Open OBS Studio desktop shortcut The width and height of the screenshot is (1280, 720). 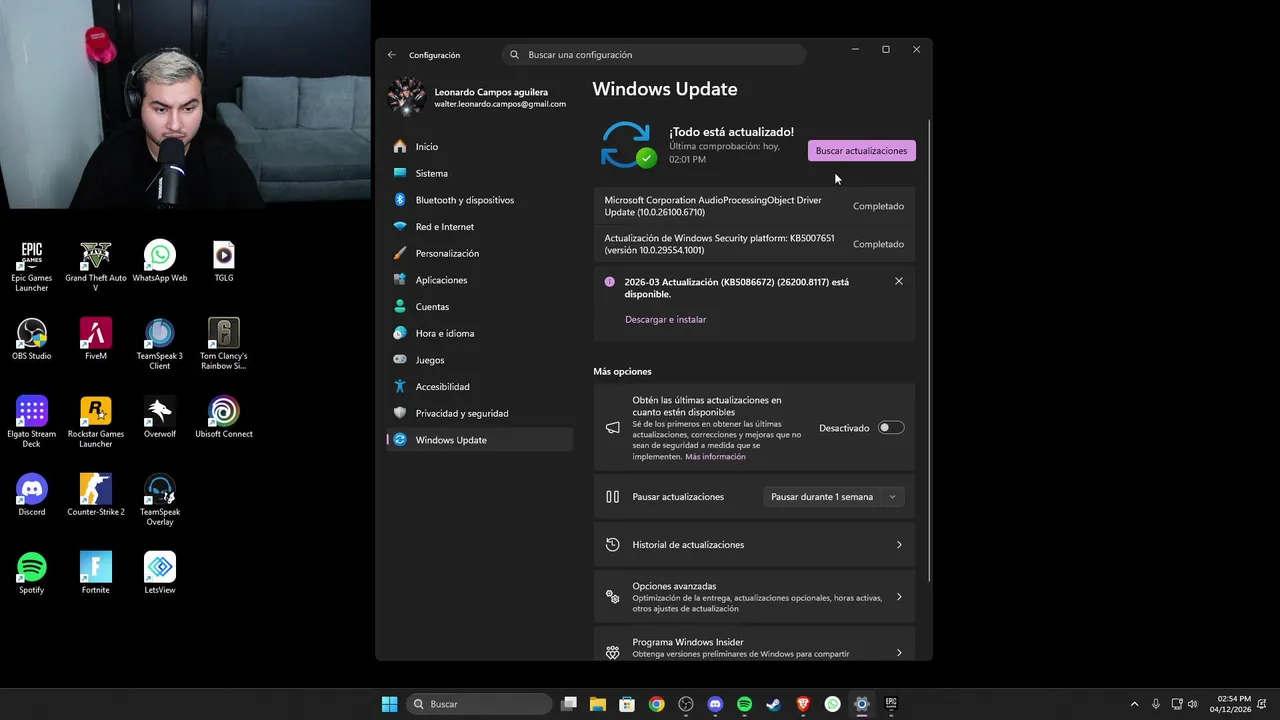[32, 340]
